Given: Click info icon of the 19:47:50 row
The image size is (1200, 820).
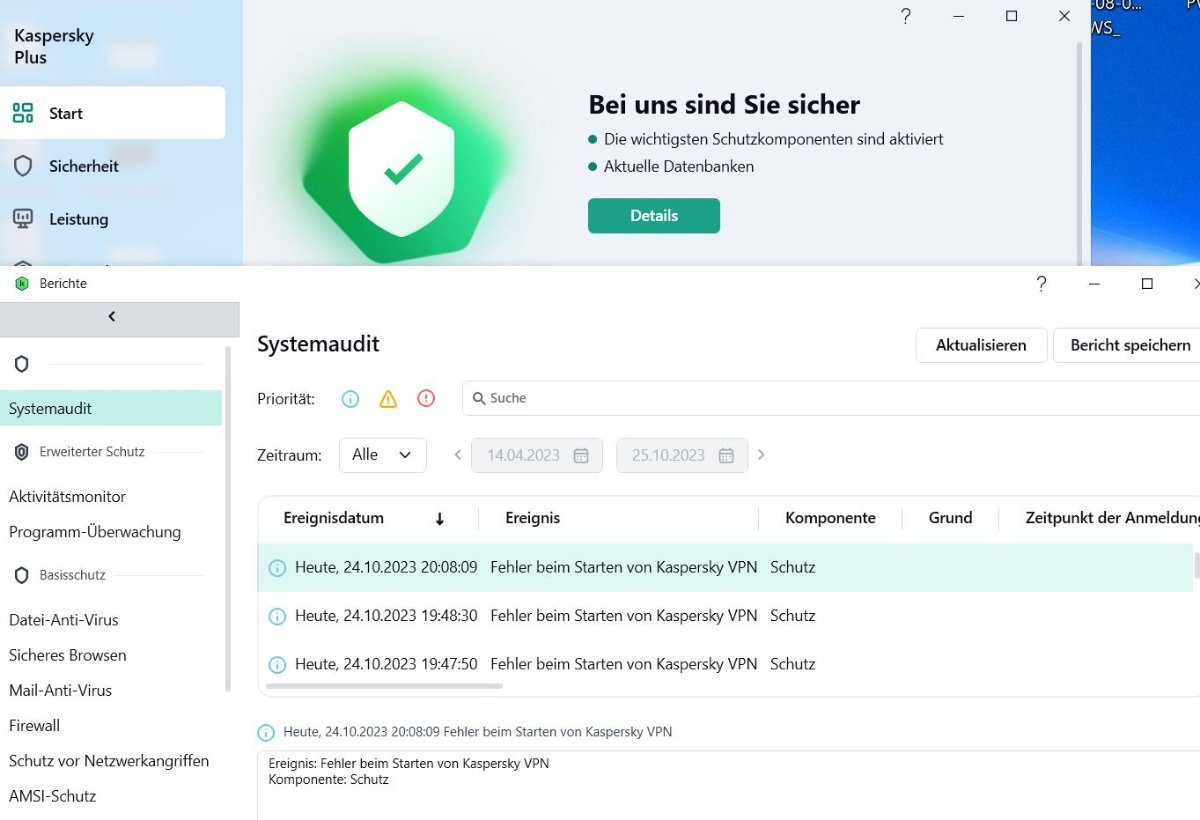Looking at the screenshot, I should (277, 665).
